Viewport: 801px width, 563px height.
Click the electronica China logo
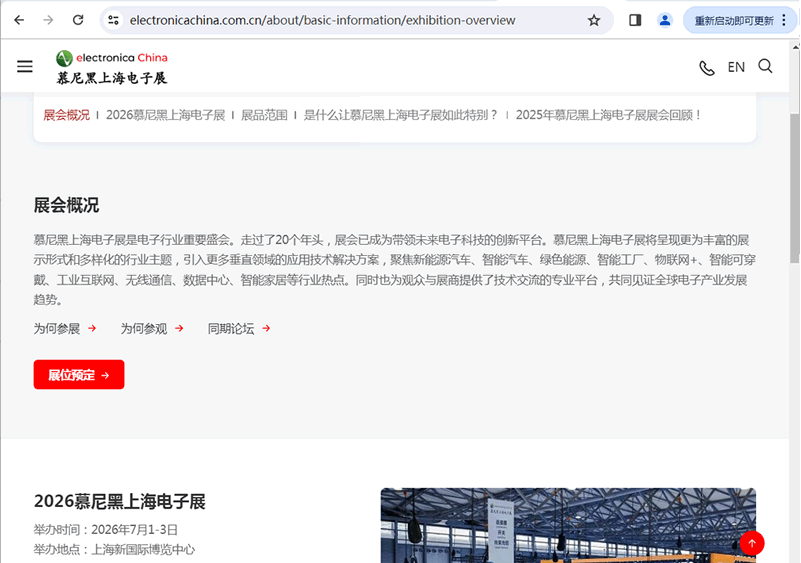pyautogui.click(x=112, y=67)
